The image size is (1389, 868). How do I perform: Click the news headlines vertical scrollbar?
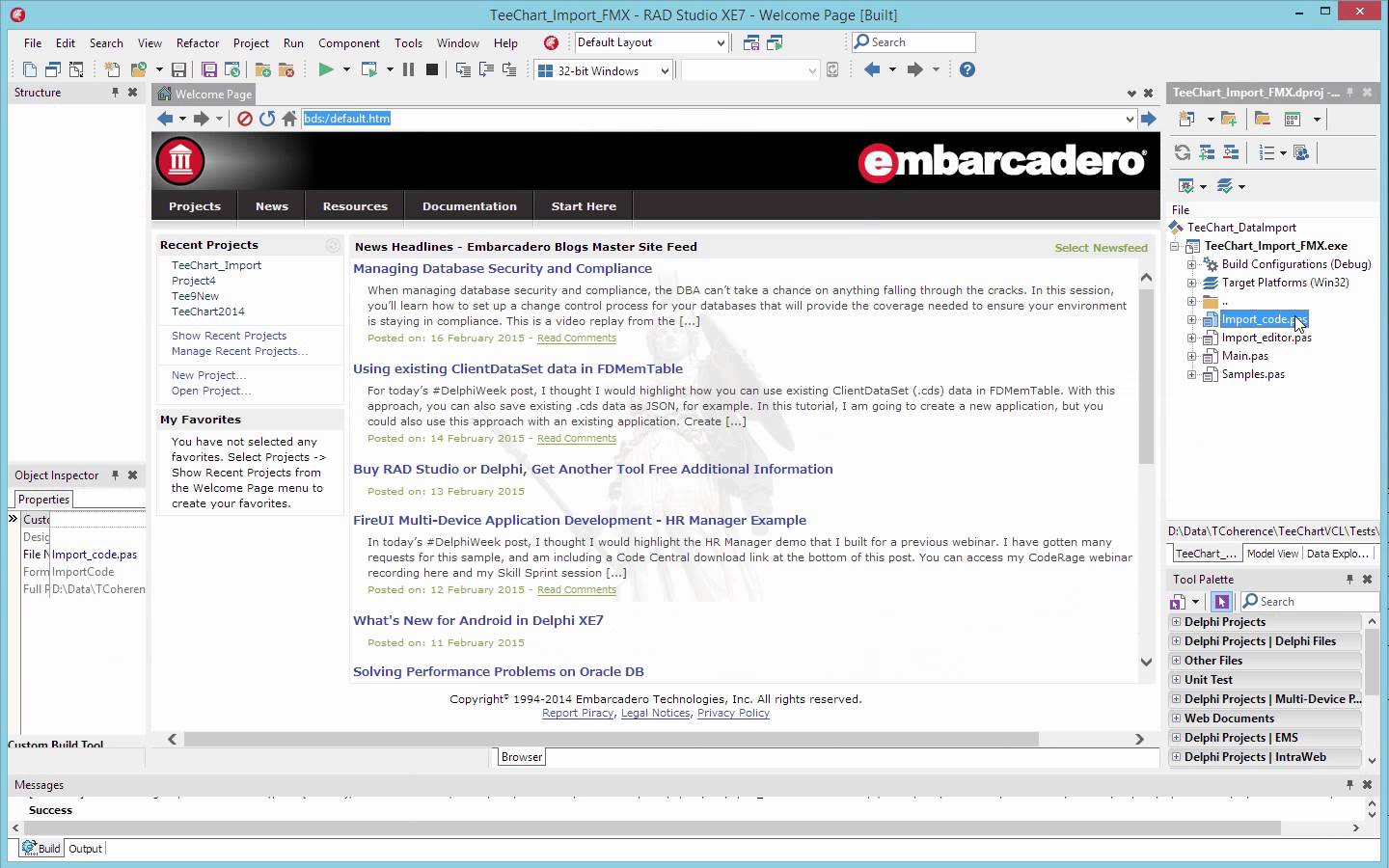1146,376
